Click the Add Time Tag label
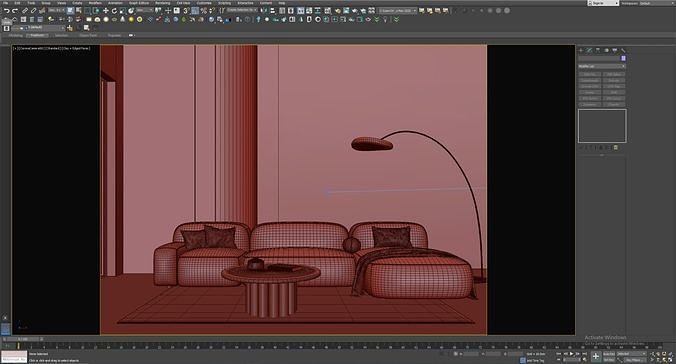676x364 pixels. [x=535, y=361]
